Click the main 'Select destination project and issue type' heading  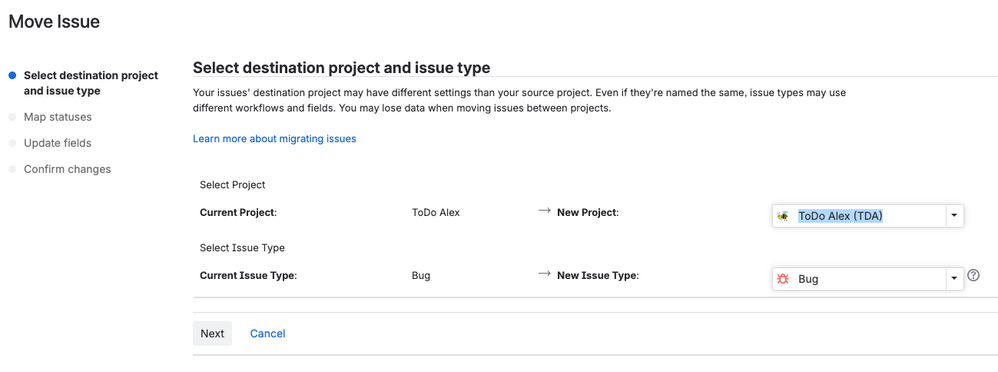[342, 68]
